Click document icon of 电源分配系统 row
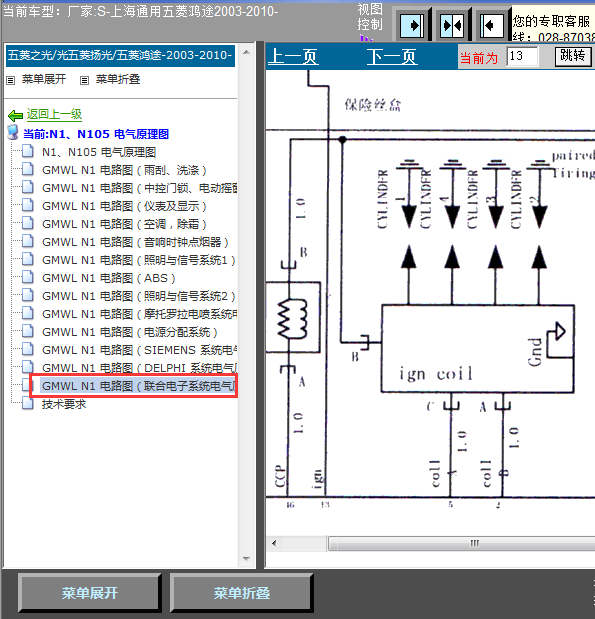The image size is (595, 619). pyautogui.click(x=28, y=332)
